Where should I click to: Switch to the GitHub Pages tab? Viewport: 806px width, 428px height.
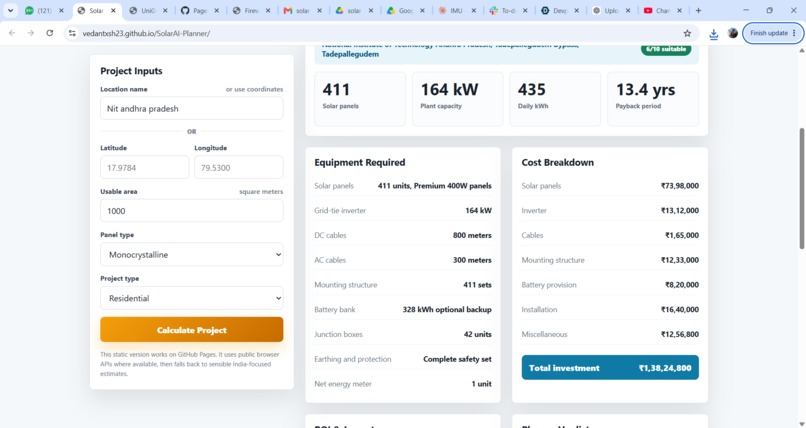click(199, 10)
